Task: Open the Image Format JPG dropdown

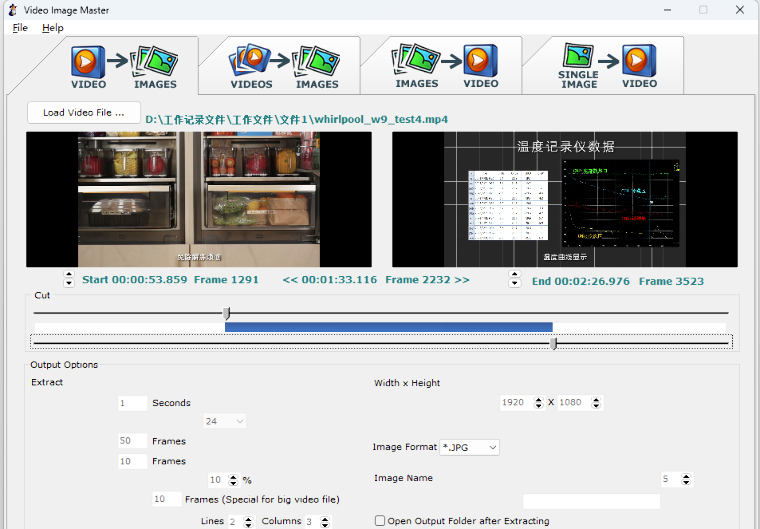Action: [469, 447]
